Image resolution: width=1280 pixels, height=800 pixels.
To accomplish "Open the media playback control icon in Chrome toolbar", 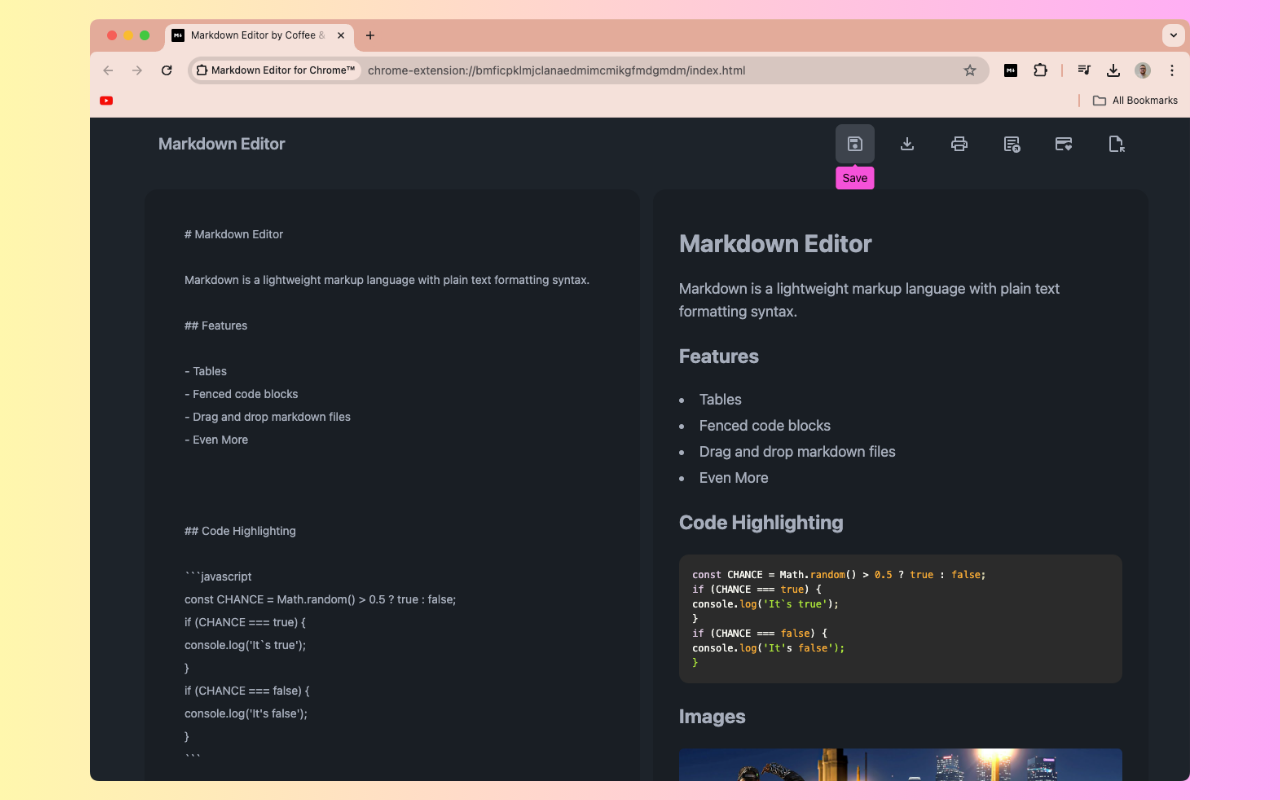I will tap(1083, 70).
